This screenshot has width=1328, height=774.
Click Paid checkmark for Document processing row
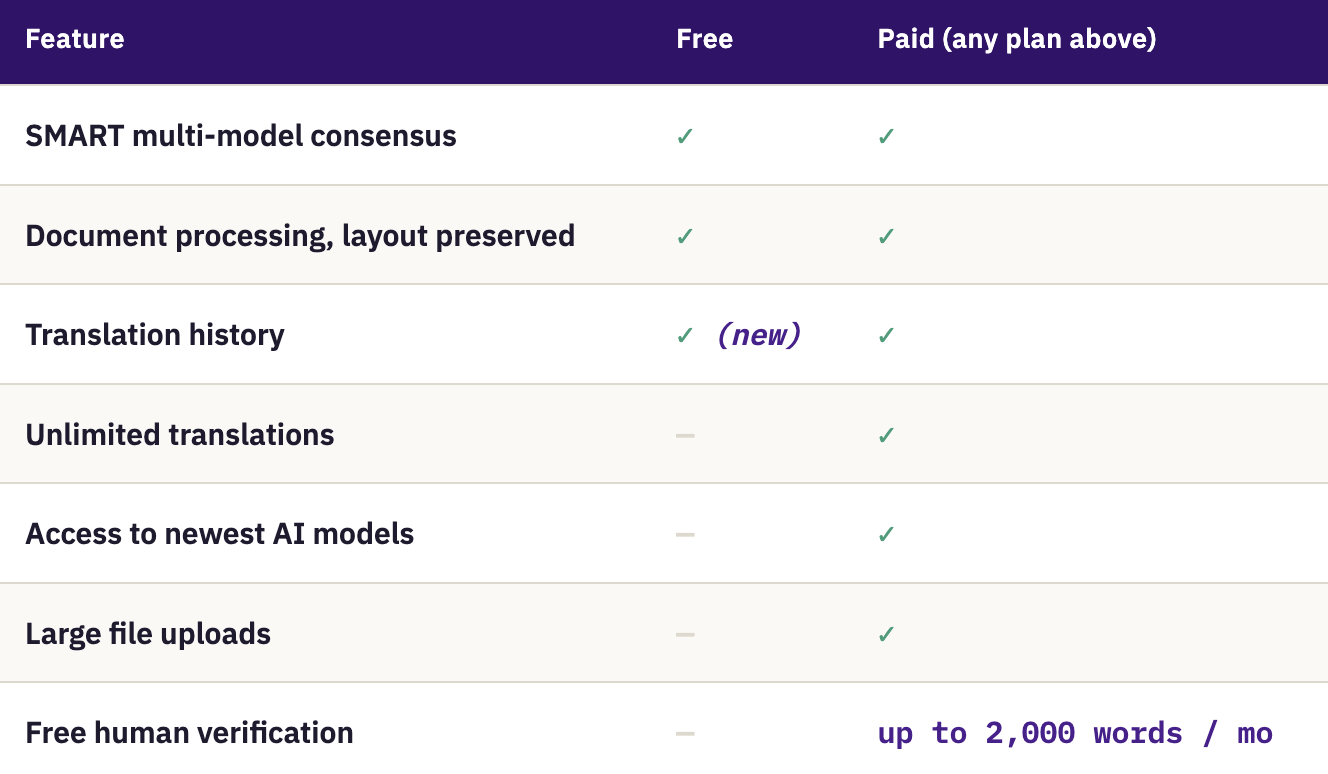(886, 236)
